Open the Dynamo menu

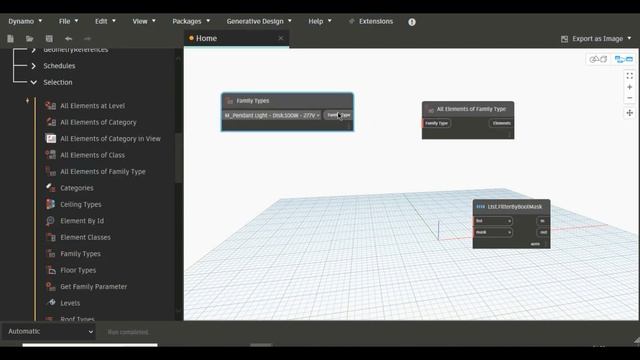pos(25,21)
